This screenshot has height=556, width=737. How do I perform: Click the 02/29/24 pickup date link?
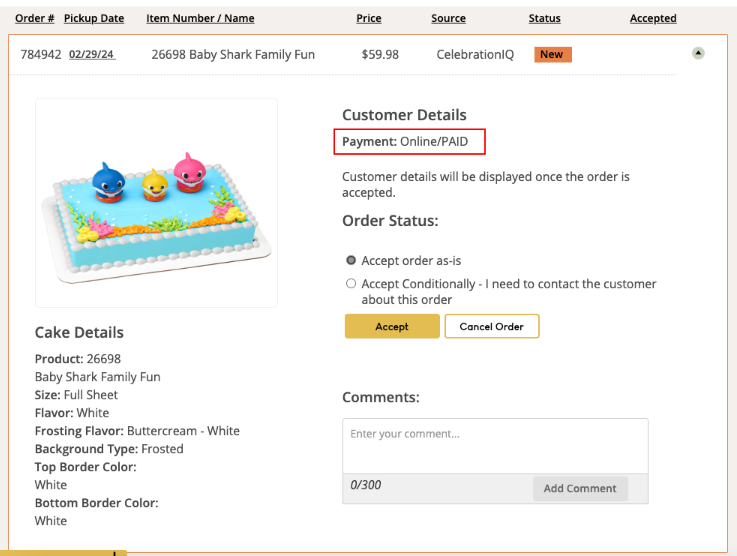92,54
